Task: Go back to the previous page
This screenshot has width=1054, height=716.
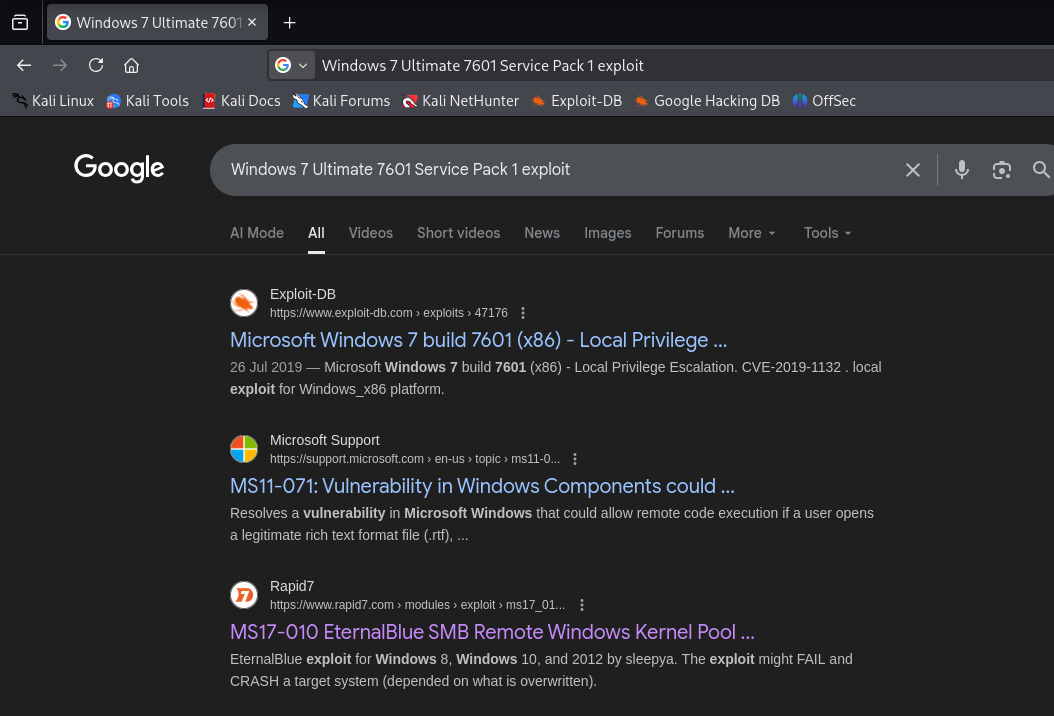Action: pos(24,65)
